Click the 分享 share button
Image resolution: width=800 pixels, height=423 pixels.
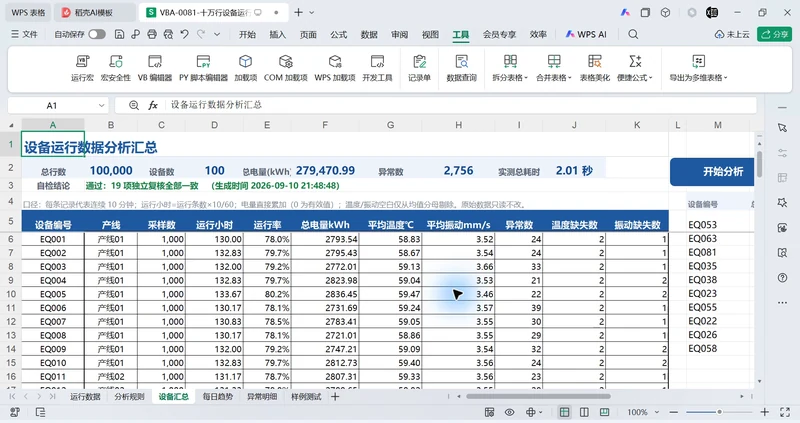pos(774,34)
